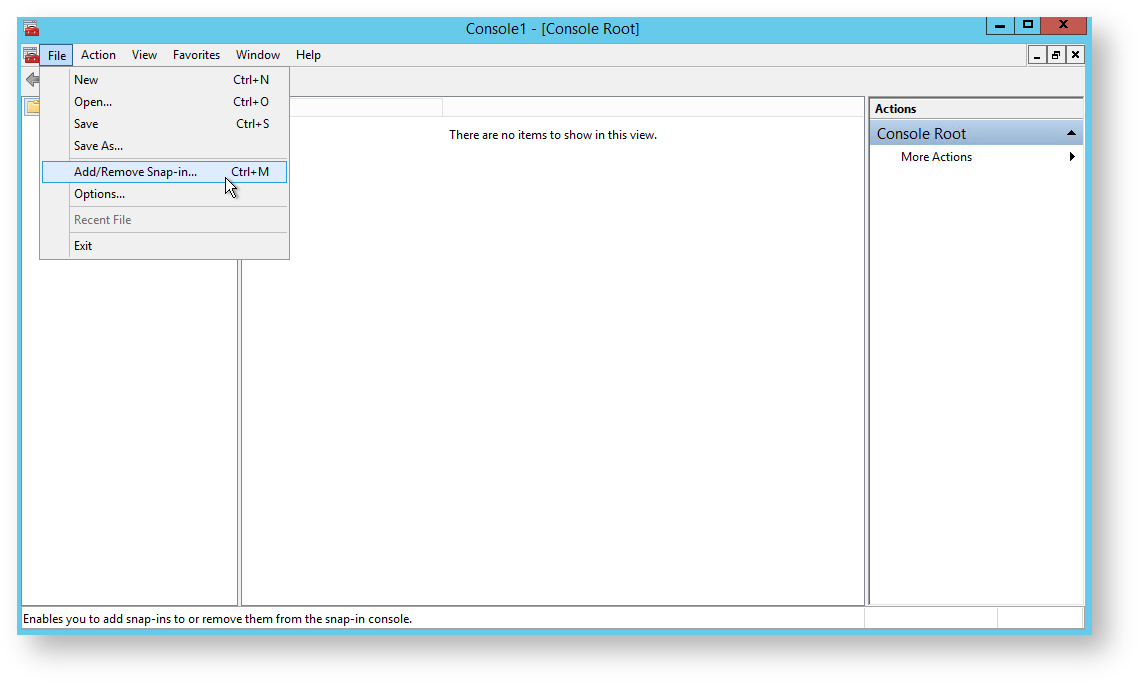
Task: Click Exit at the bottom of File menu
Action: (x=83, y=245)
